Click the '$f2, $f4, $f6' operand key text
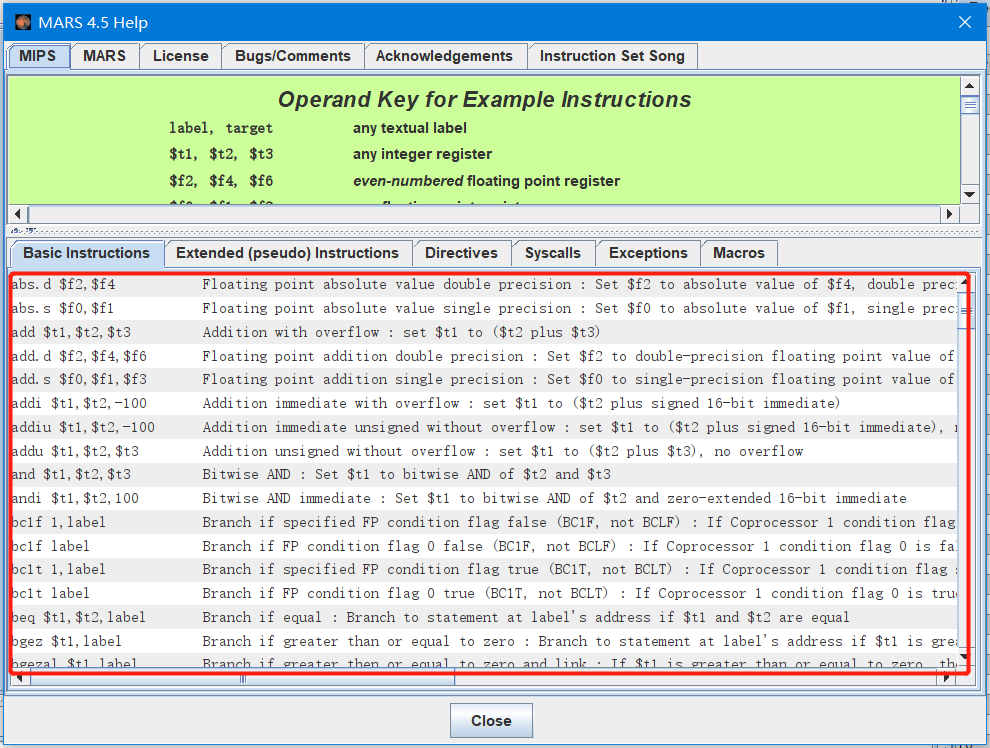This screenshot has width=990, height=748. pos(221,181)
